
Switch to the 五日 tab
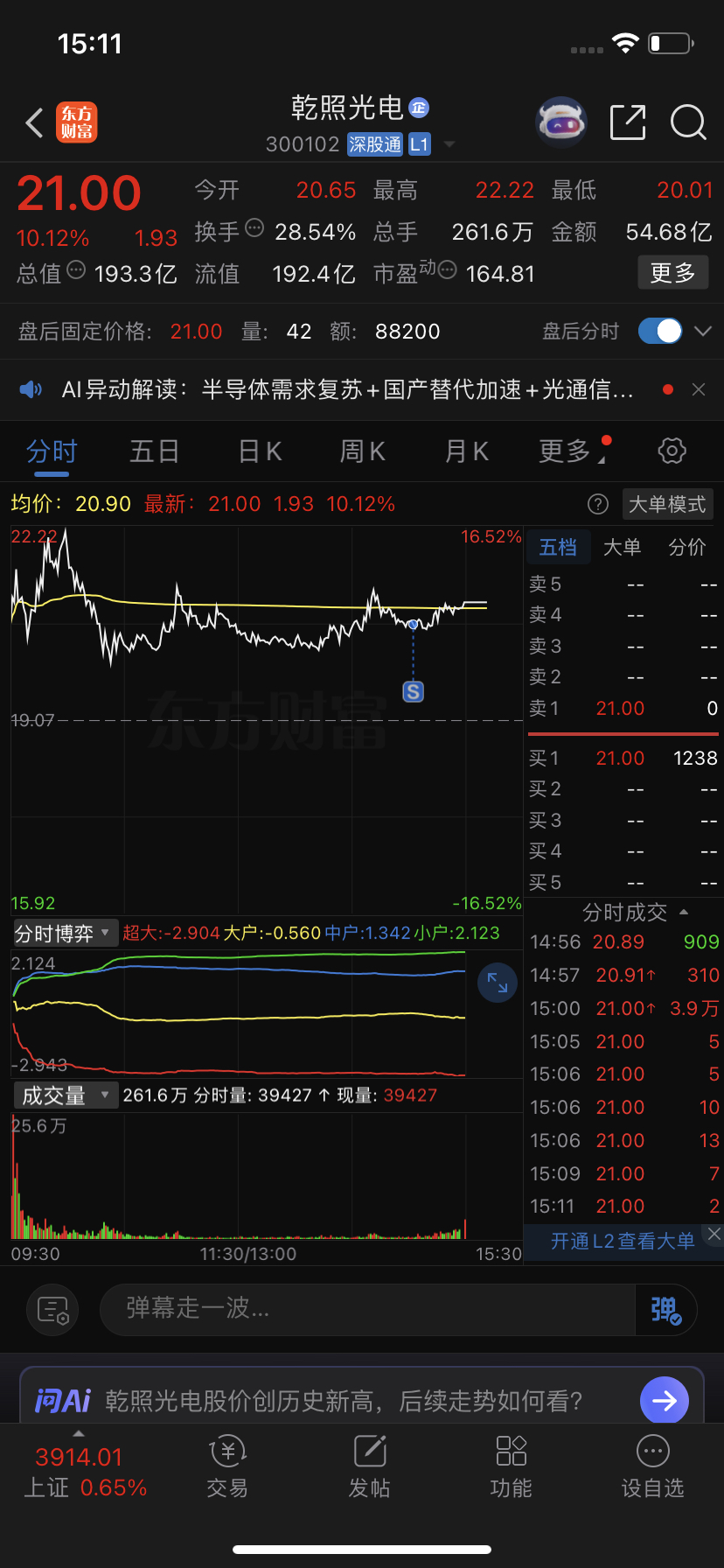[155, 451]
